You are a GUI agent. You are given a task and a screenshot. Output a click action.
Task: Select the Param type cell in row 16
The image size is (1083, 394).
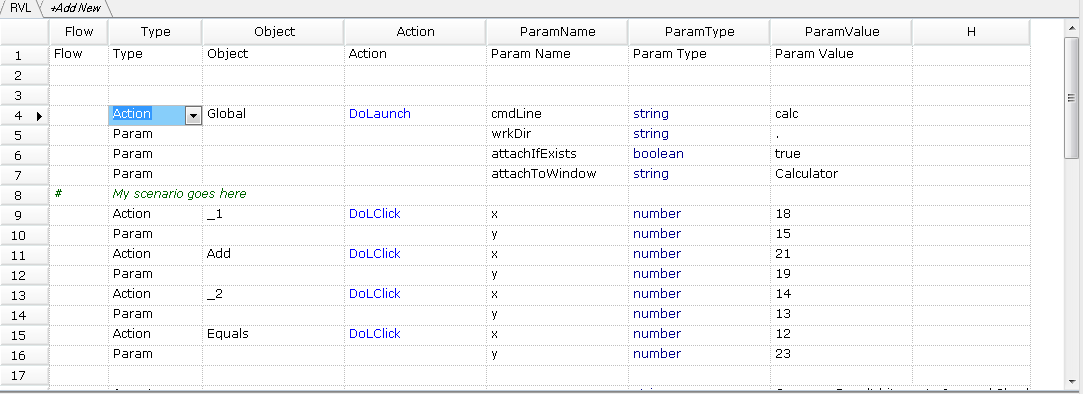155,355
